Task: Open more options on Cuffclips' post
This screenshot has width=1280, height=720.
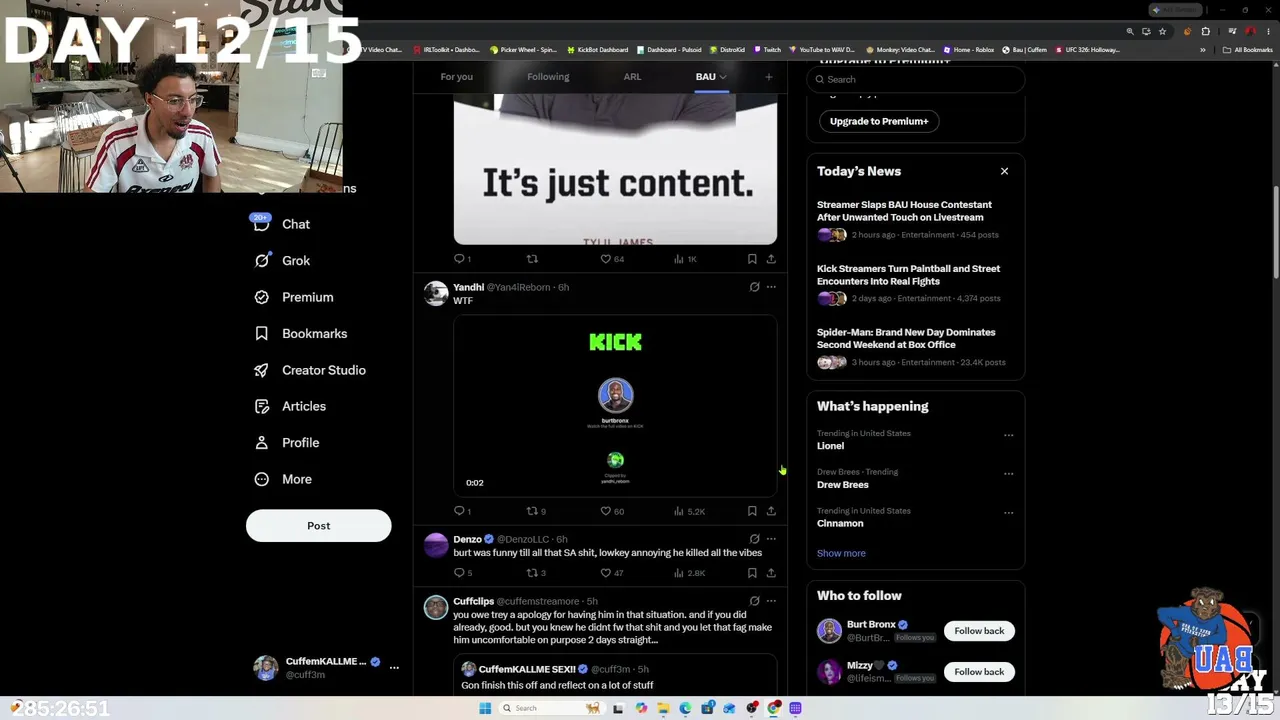Action: (771, 601)
